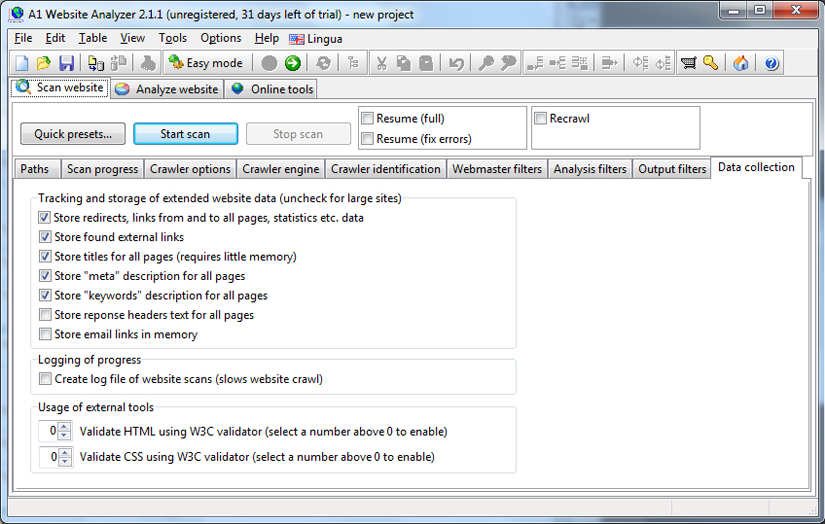This screenshot has width=825, height=524.
Task: Open the Crawler identification tab
Action: click(x=386, y=169)
